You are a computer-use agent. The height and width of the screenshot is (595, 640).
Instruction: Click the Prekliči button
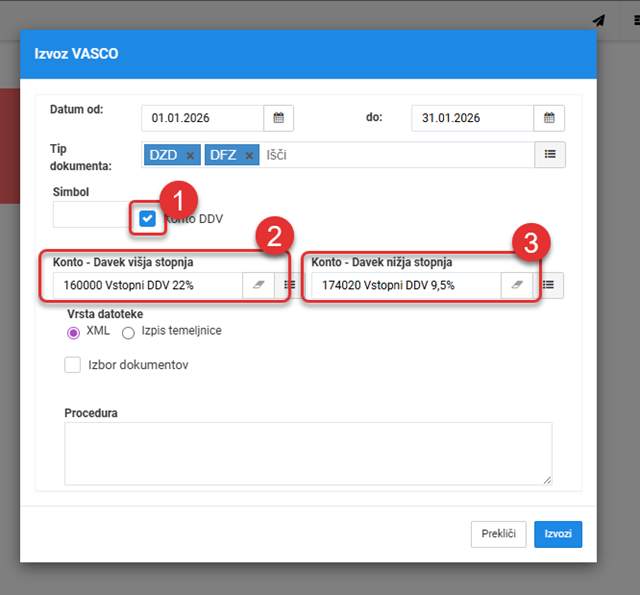tap(498, 534)
